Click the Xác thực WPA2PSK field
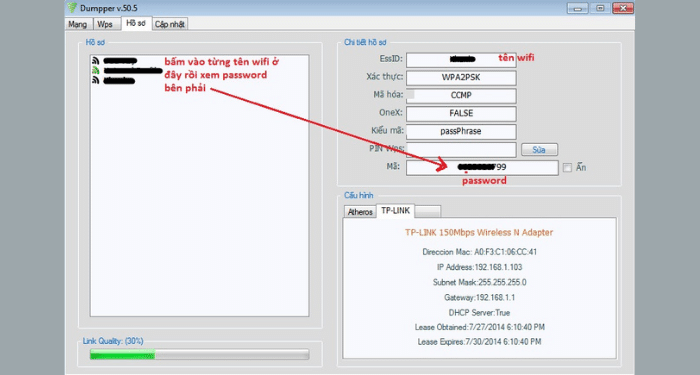This screenshot has width=700, height=375. click(461, 78)
